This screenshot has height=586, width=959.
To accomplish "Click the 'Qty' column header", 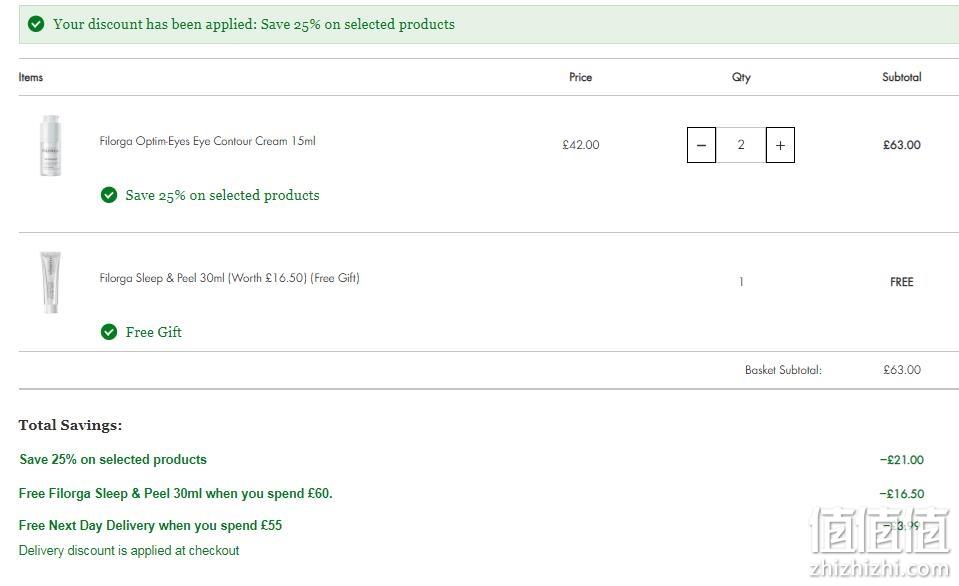I will click(741, 77).
